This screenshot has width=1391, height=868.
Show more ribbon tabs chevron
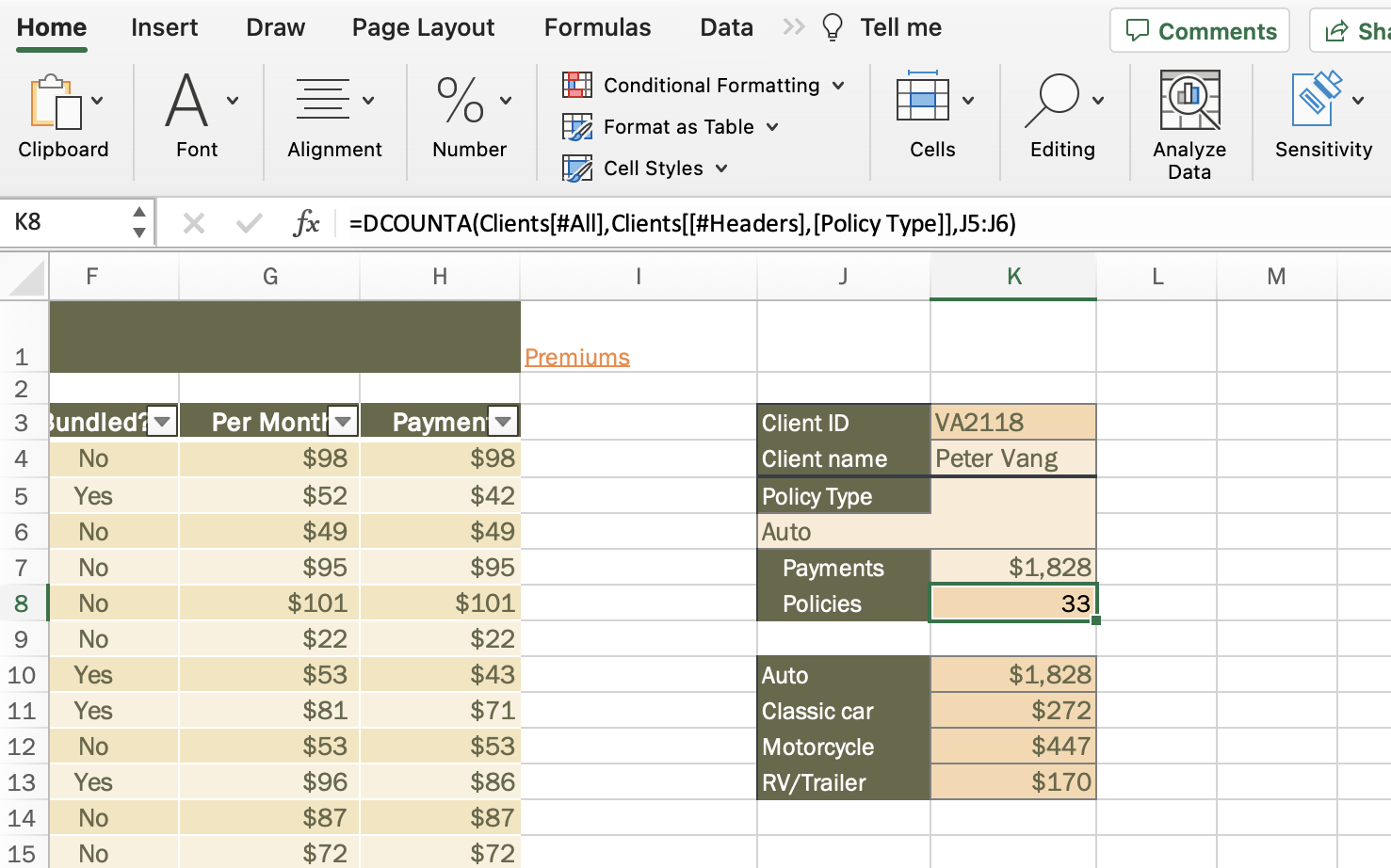coord(794,27)
